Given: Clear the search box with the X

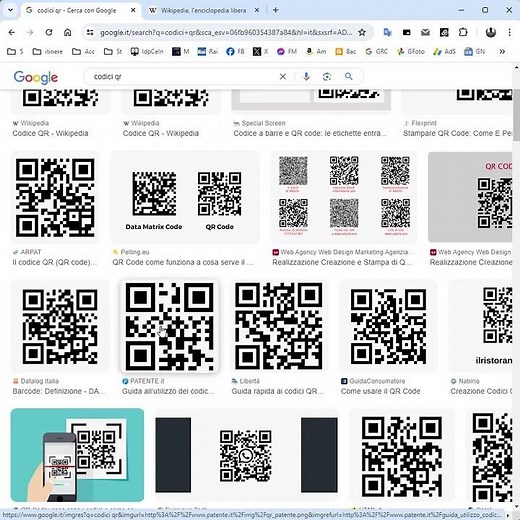Looking at the screenshot, I should point(283,77).
